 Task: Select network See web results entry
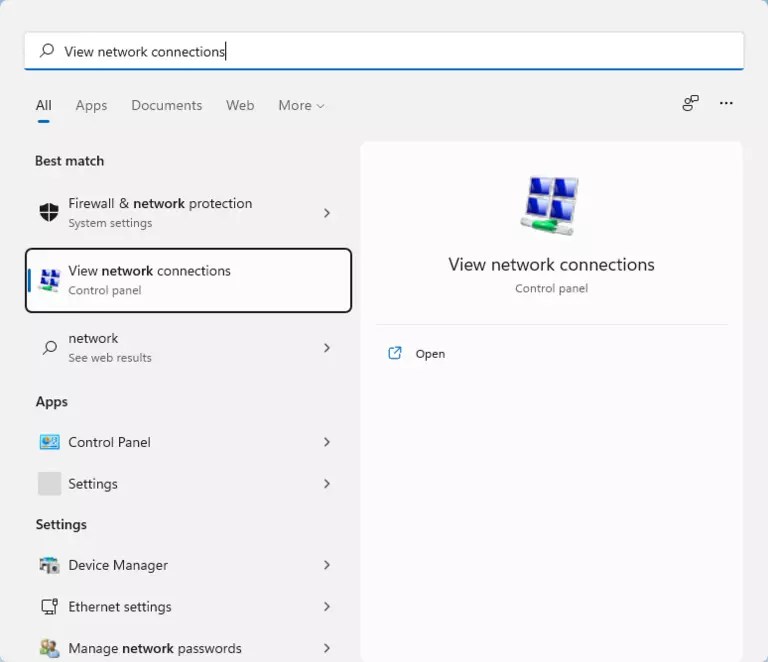coord(188,348)
